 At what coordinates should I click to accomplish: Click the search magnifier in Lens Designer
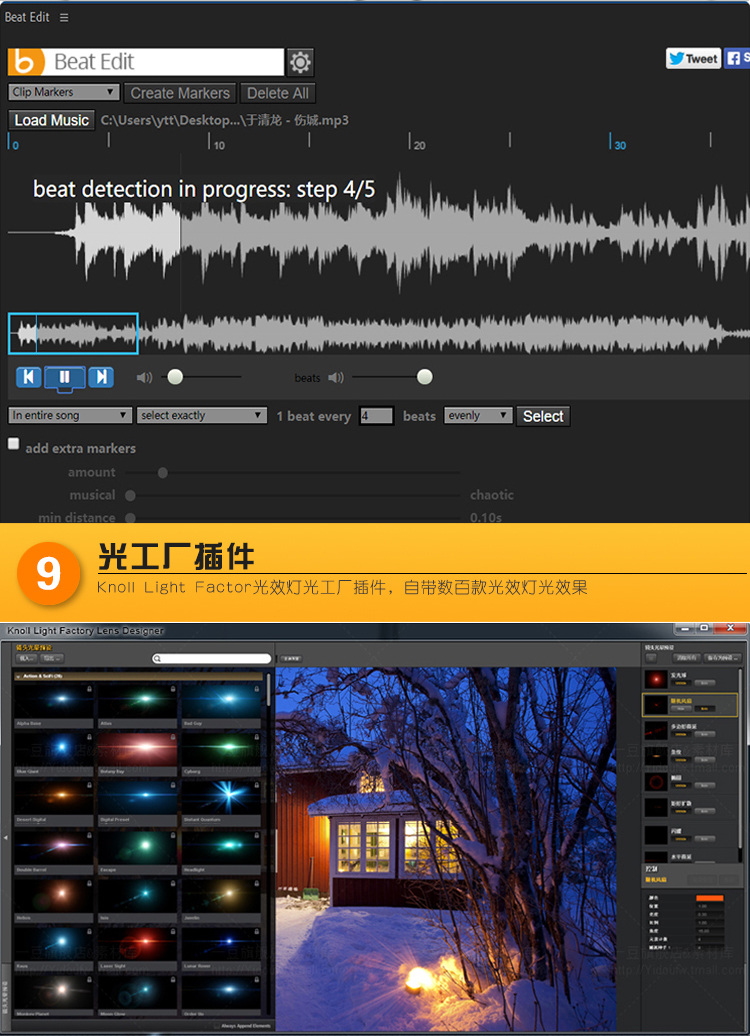(x=158, y=659)
